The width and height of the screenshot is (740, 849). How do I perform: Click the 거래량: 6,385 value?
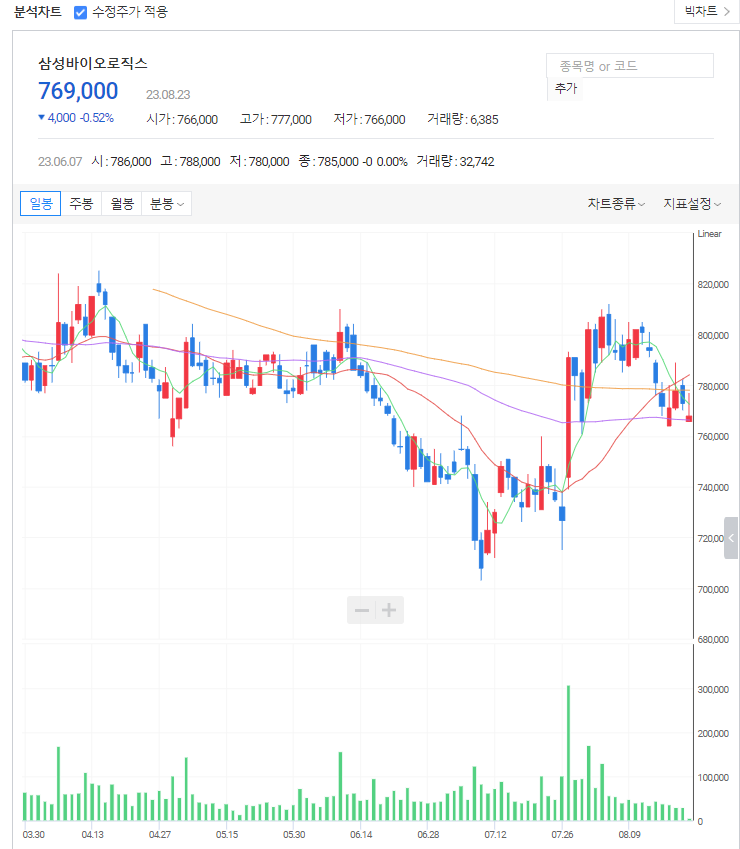[x=463, y=120]
